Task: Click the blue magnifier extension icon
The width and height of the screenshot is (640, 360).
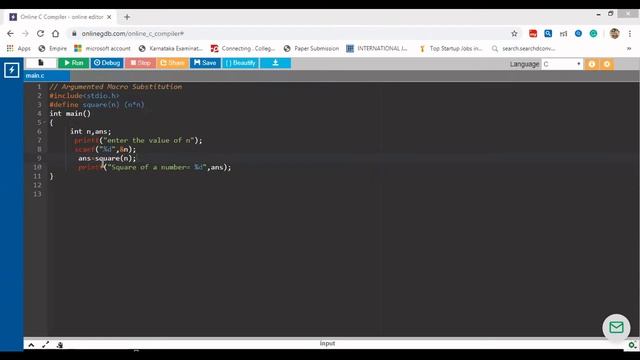Action: click(548, 33)
